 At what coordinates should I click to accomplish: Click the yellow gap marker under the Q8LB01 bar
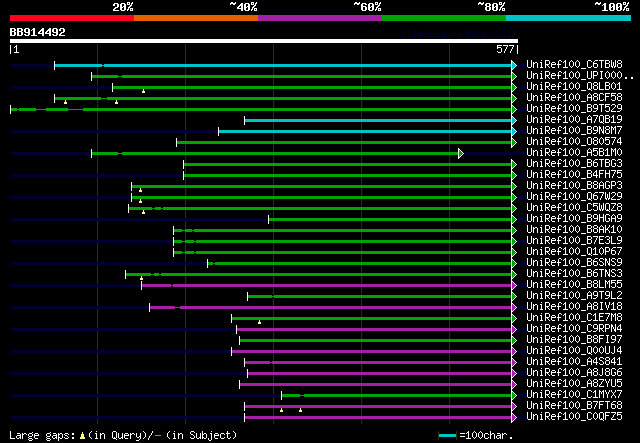click(x=143, y=91)
